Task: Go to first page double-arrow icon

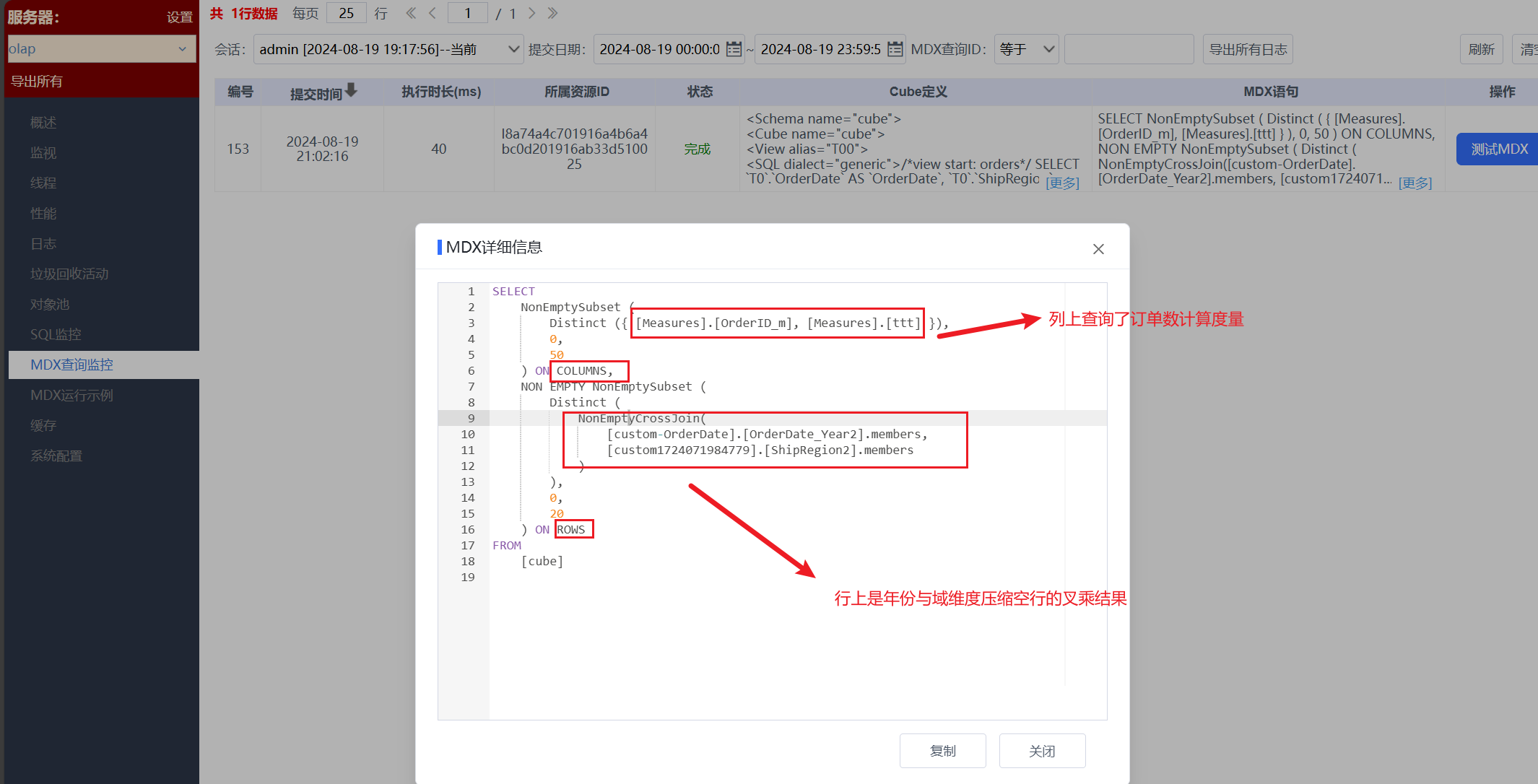Action: point(411,13)
